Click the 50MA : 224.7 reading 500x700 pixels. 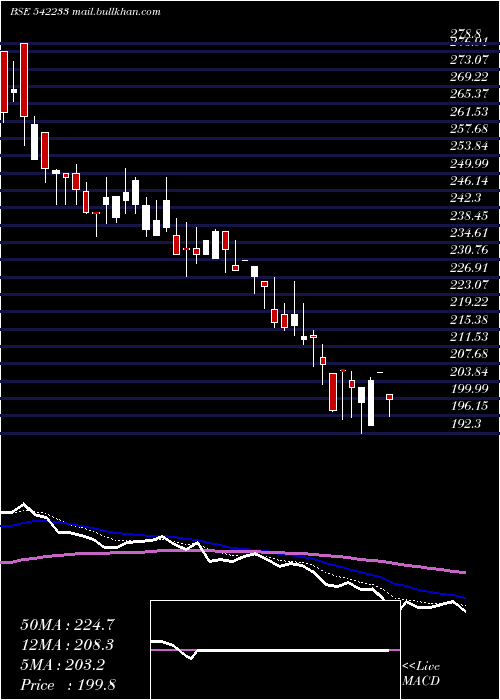67,625
